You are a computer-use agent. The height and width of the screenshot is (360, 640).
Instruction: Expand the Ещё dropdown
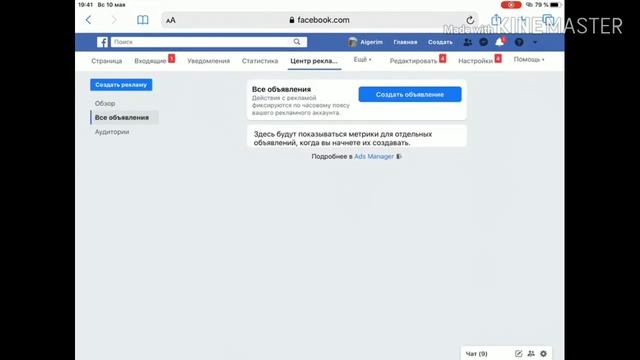tap(362, 60)
